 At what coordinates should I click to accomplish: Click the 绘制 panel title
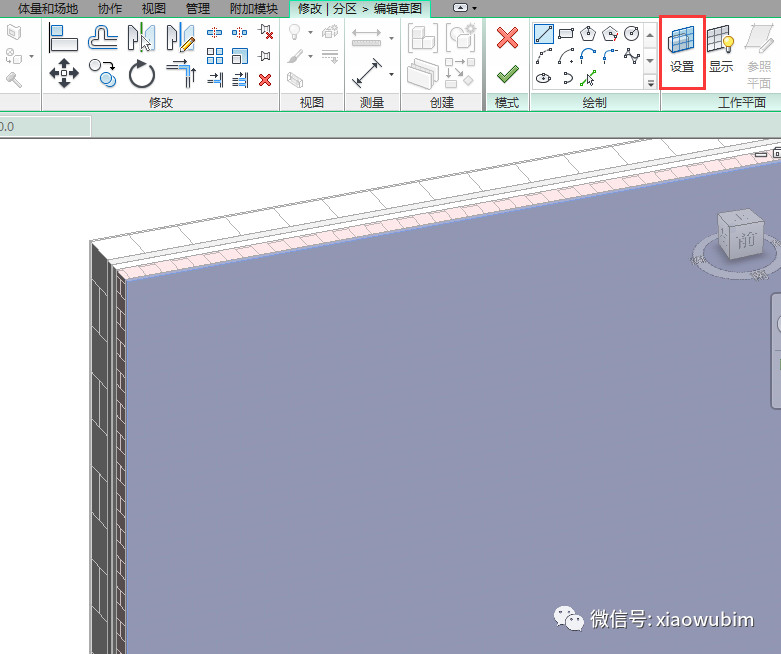click(594, 103)
